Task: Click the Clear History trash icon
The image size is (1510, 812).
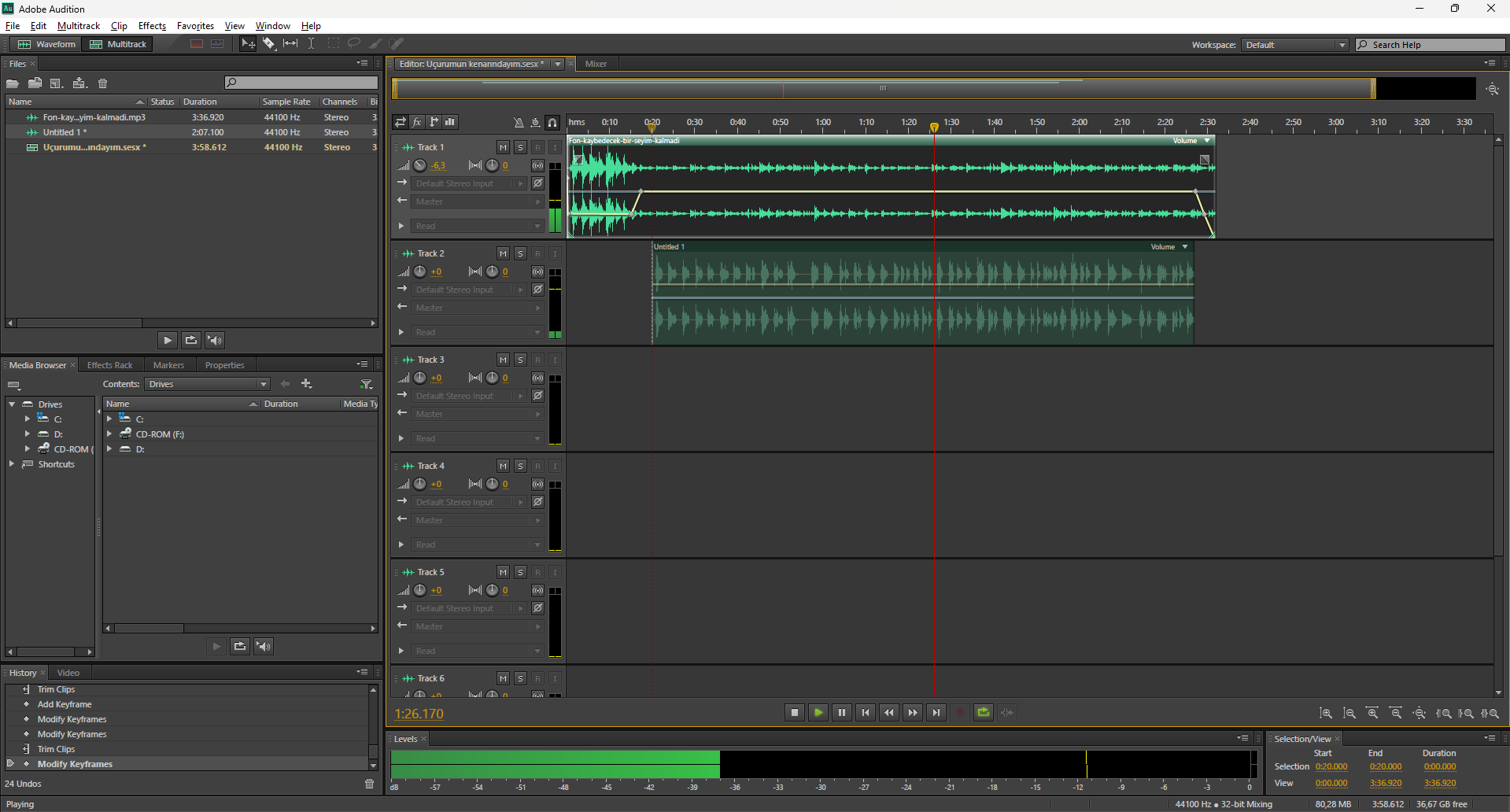Action: [x=369, y=784]
